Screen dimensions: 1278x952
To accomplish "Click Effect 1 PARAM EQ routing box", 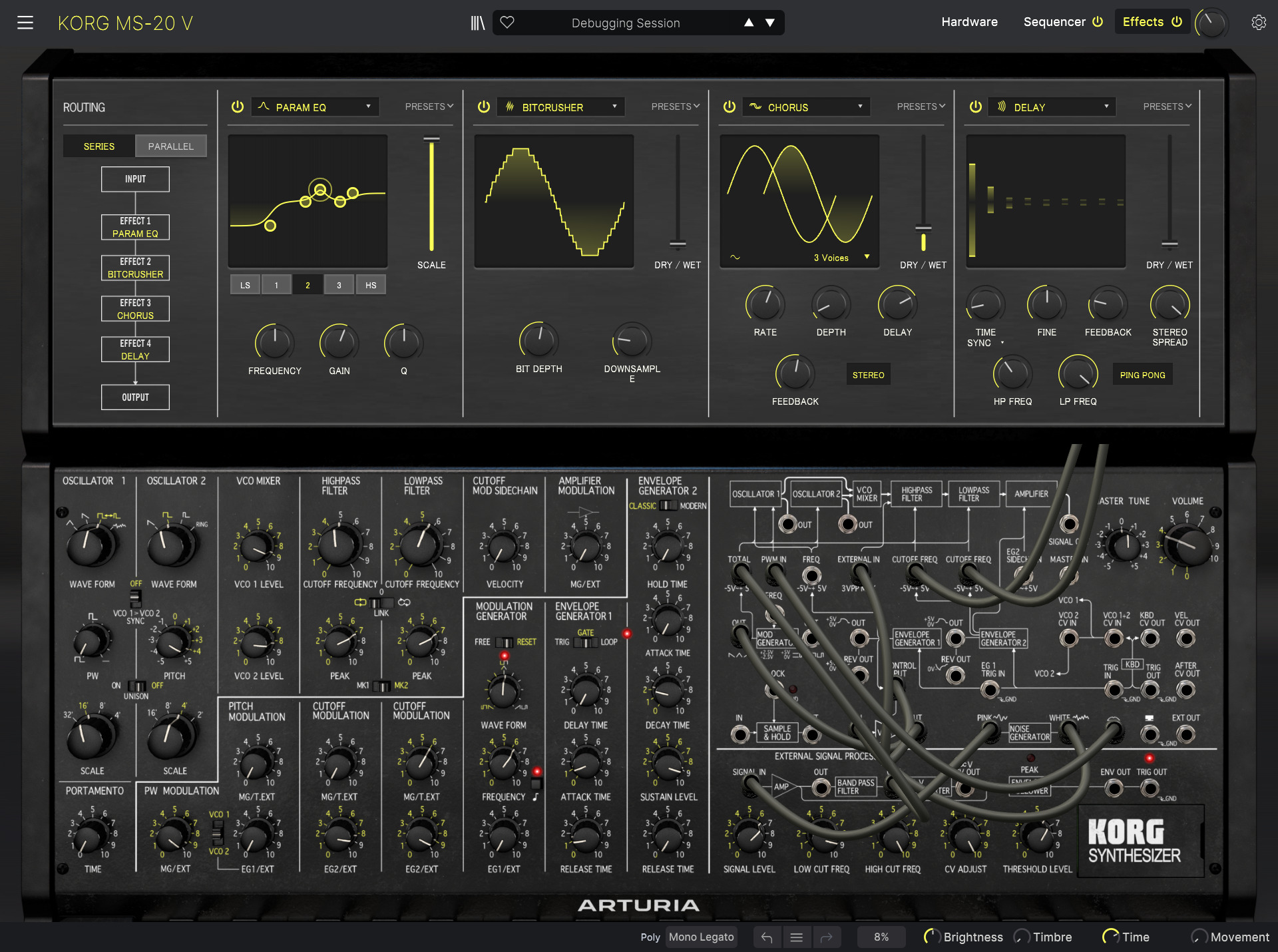I will (135, 227).
